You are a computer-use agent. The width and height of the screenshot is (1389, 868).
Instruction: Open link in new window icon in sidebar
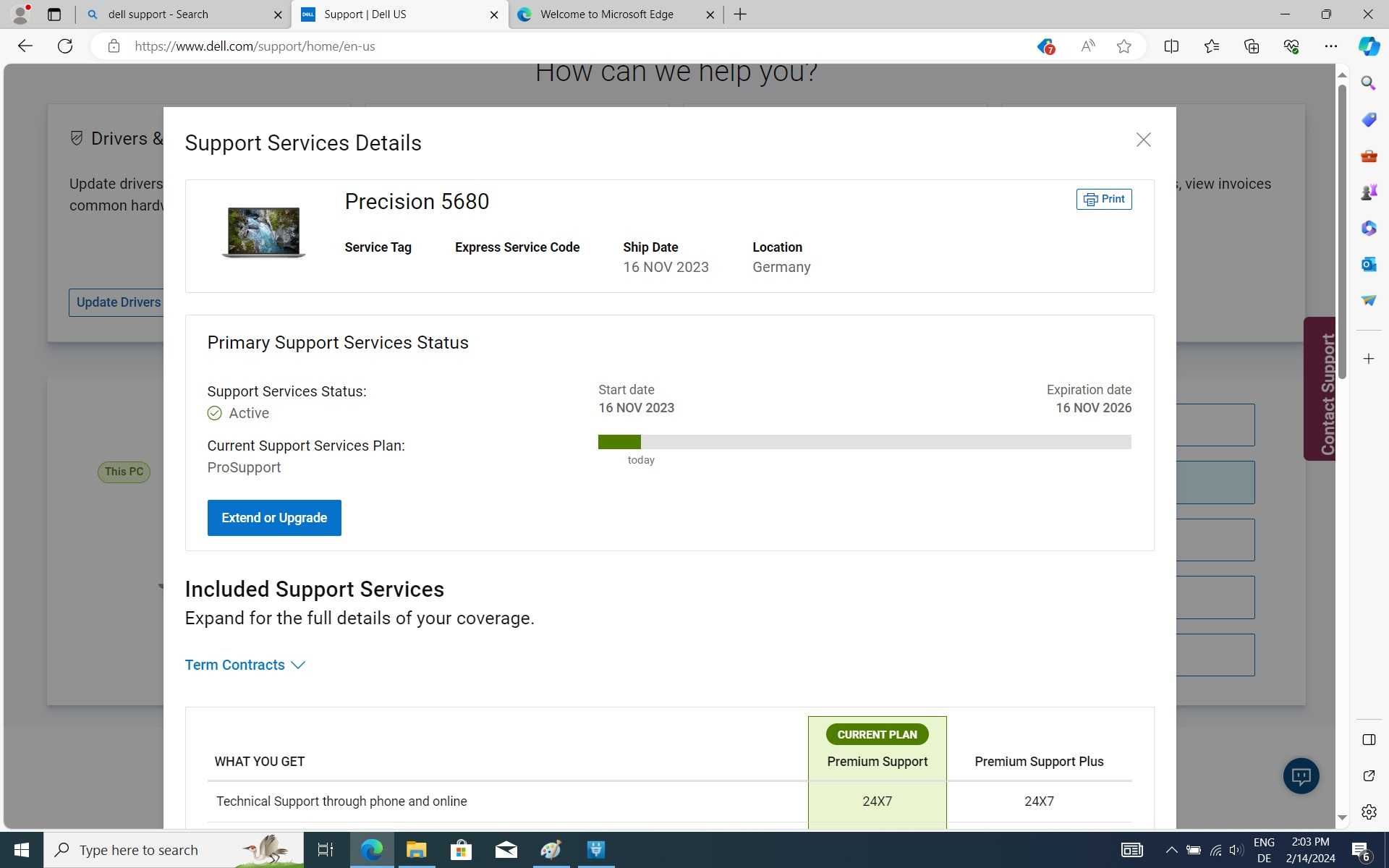click(x=1369, y=775)
